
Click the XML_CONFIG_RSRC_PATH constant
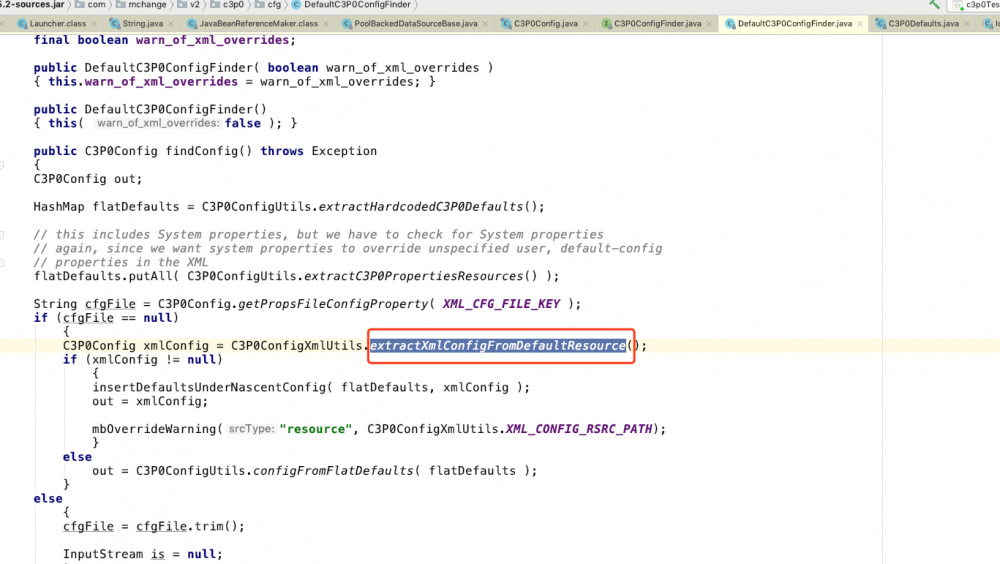coord(579,429)
